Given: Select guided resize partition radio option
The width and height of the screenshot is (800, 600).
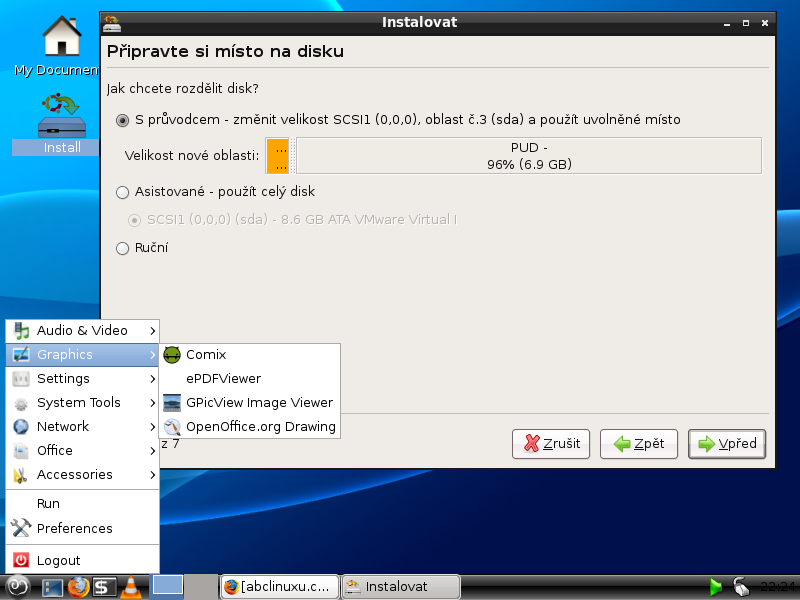Looking at the screenshot, I should click(x=122, y=120).
